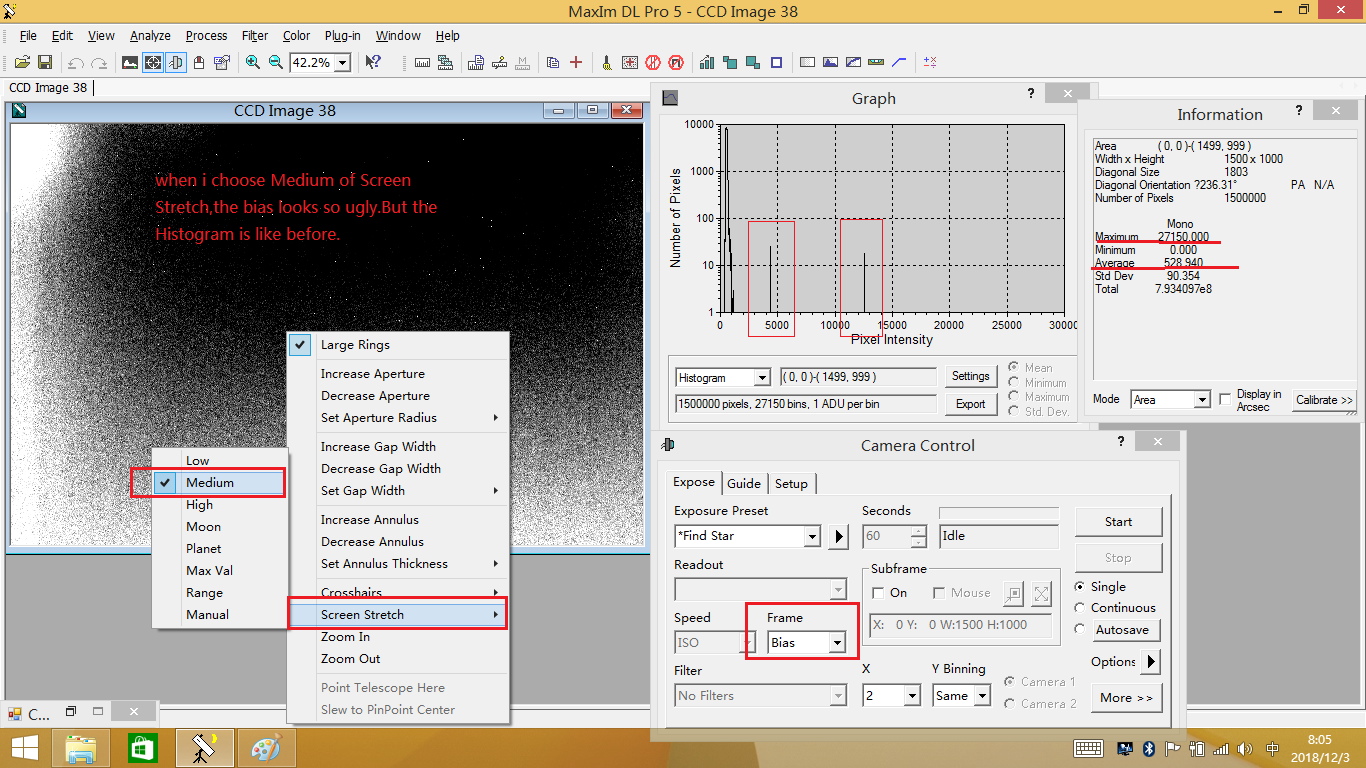Open the zoom percentage dropdown
The width and height of the screenshot is (1366, 768).
[343, 63]
